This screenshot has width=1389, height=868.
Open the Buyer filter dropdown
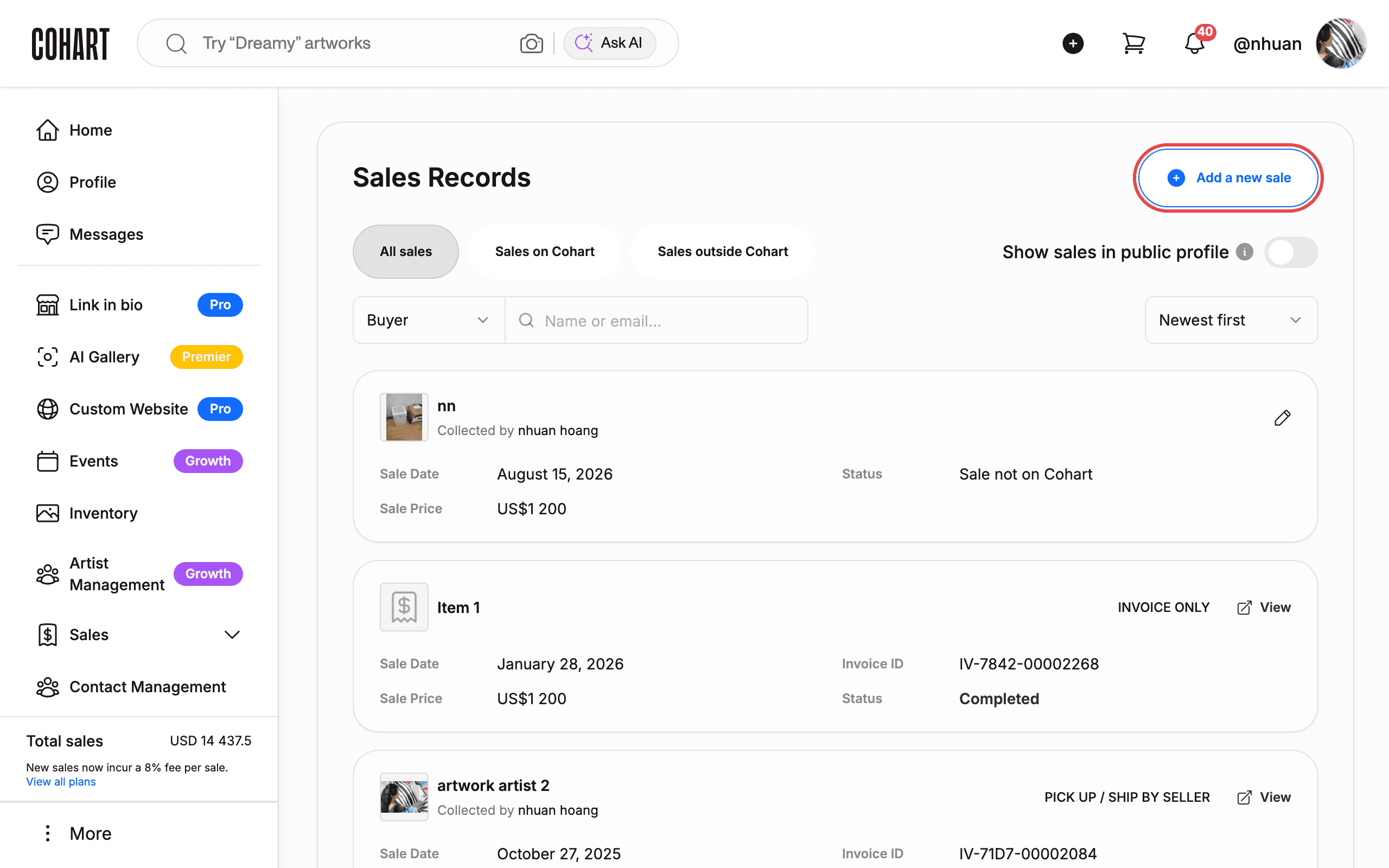pyautogui.click(x=429, y=320)
